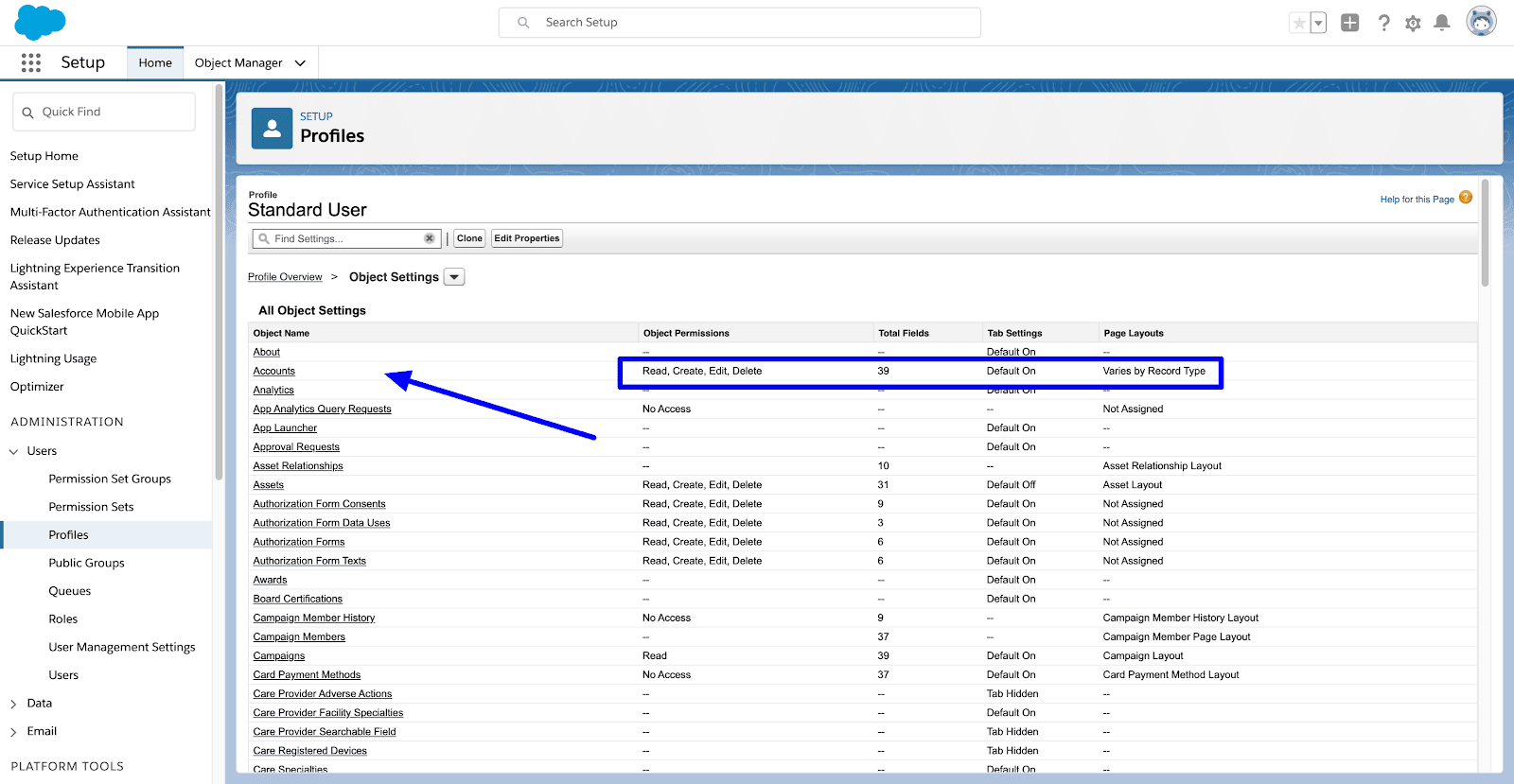Open the favorites list dropdown arrow
The height and width of the screenshot is (784, 1514).
click(x=1318, y=23)
